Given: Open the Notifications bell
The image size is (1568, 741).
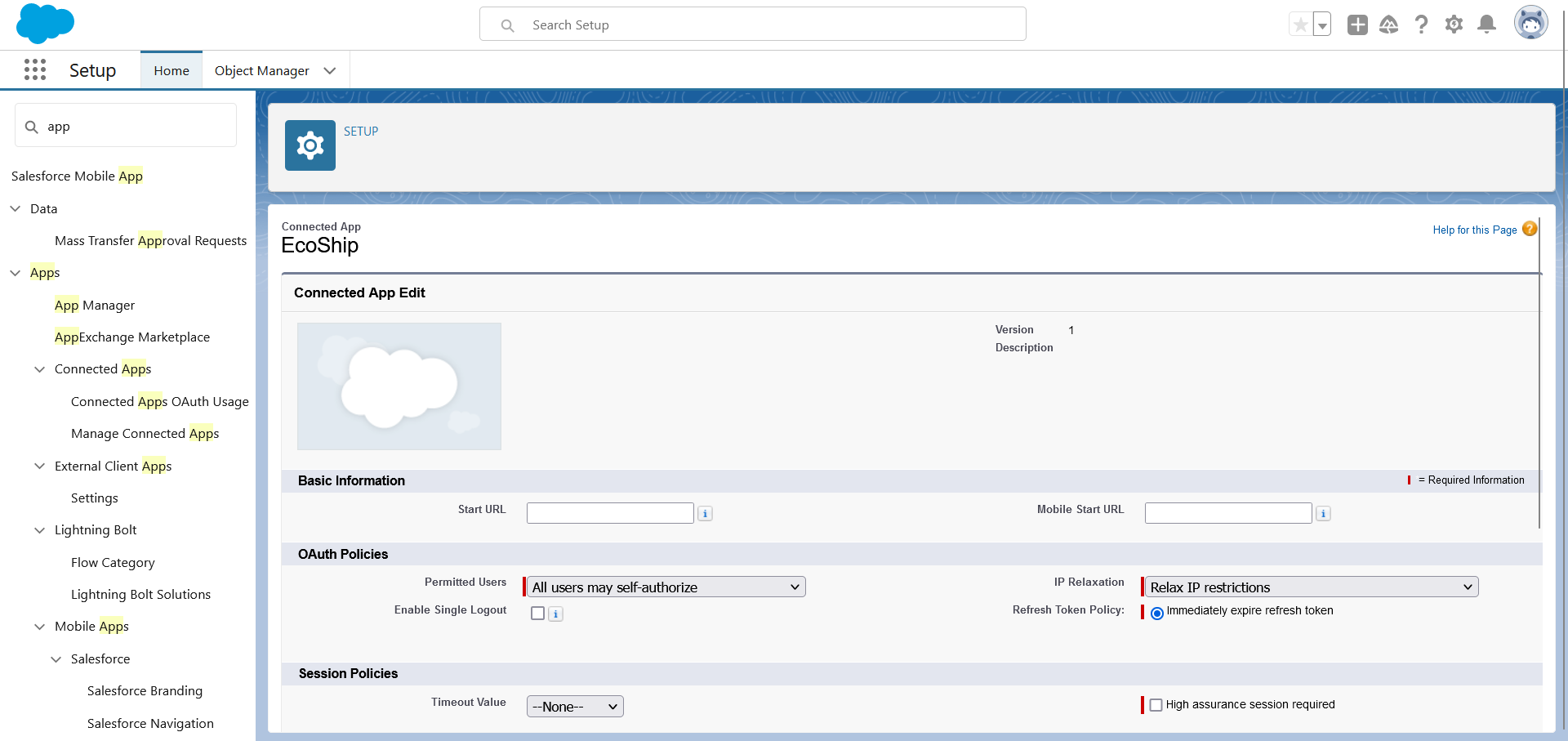Looking at the screenshot, I should click(1487, 25).
